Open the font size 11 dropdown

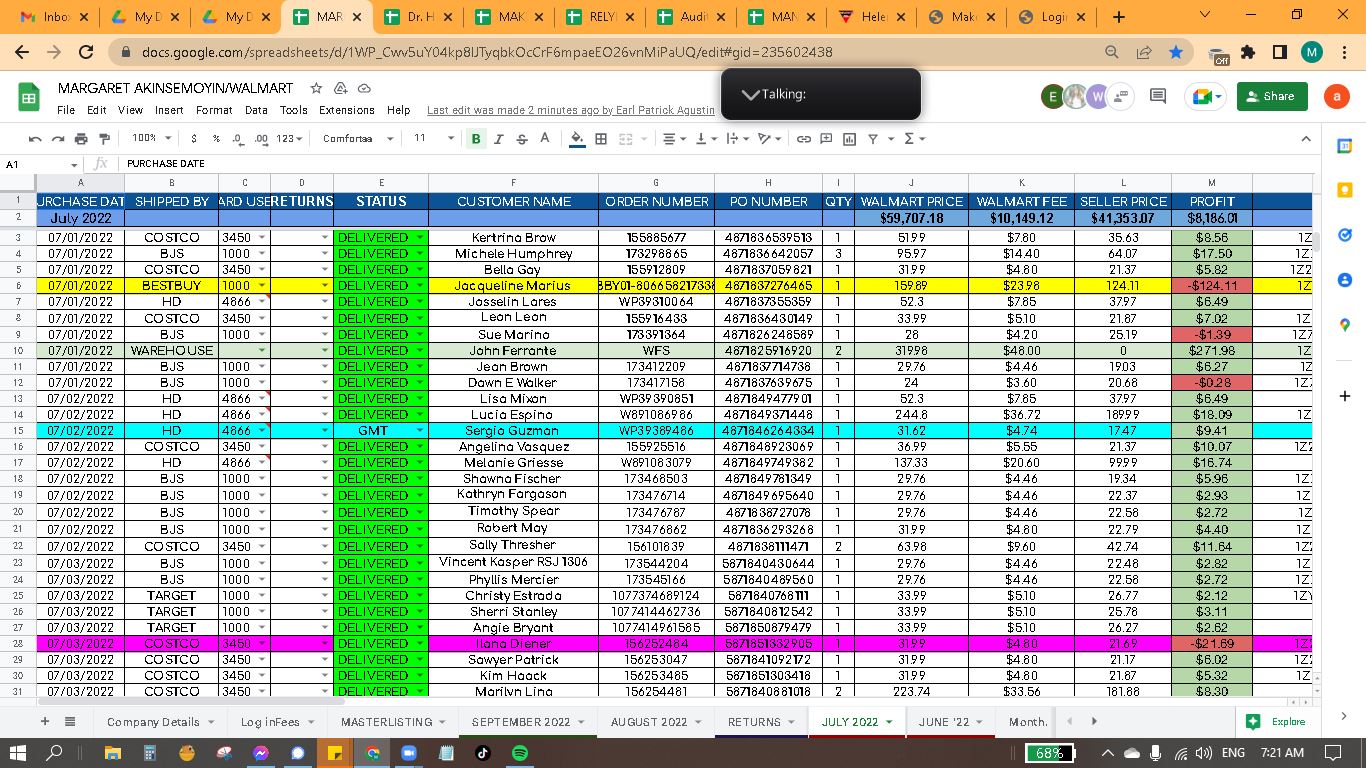[x=434, y=139]
